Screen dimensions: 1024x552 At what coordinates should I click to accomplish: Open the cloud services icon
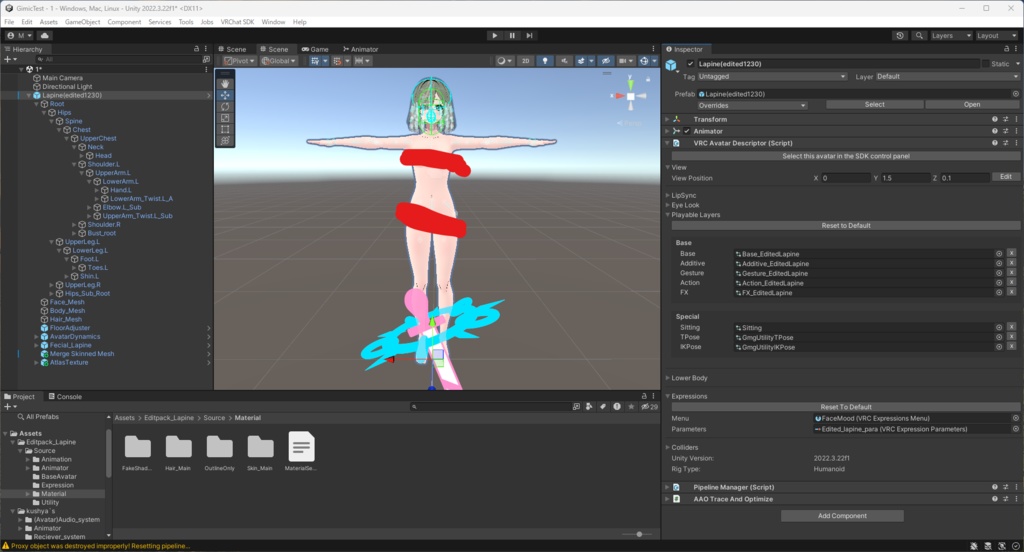tap(44, 35)
